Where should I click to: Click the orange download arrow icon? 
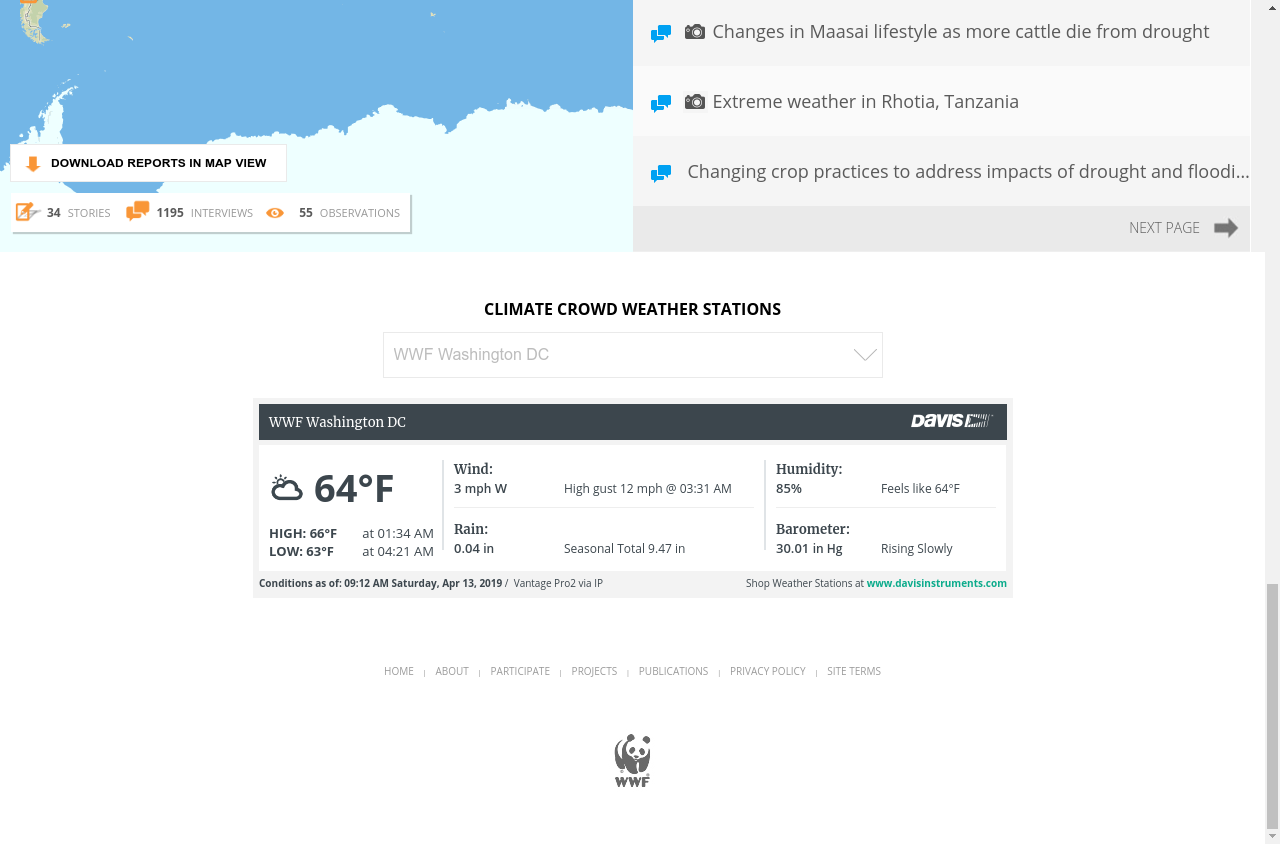point(33,164)
